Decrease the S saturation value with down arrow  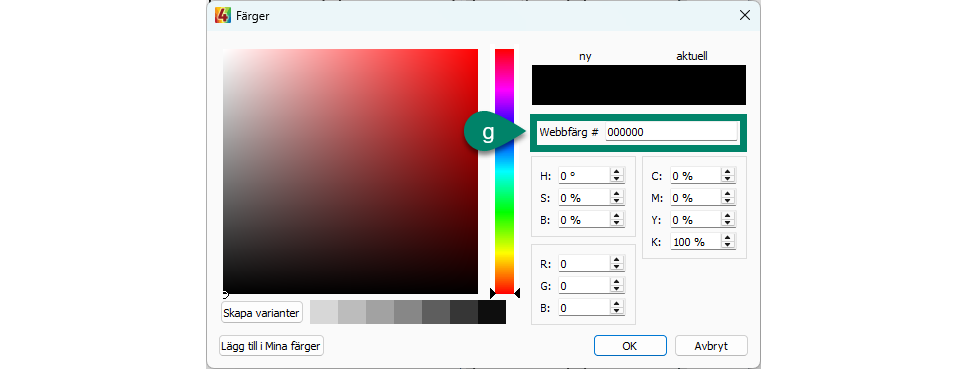pyautogui.click(x=617, y=201)
